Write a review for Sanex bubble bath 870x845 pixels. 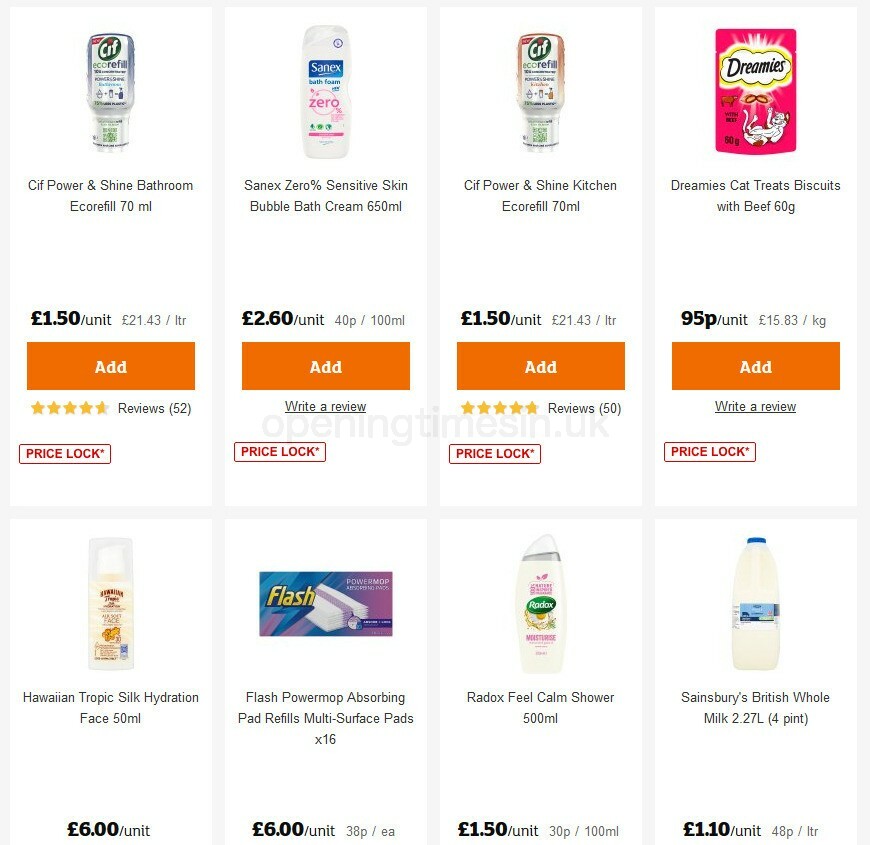[x=325, y=406]
